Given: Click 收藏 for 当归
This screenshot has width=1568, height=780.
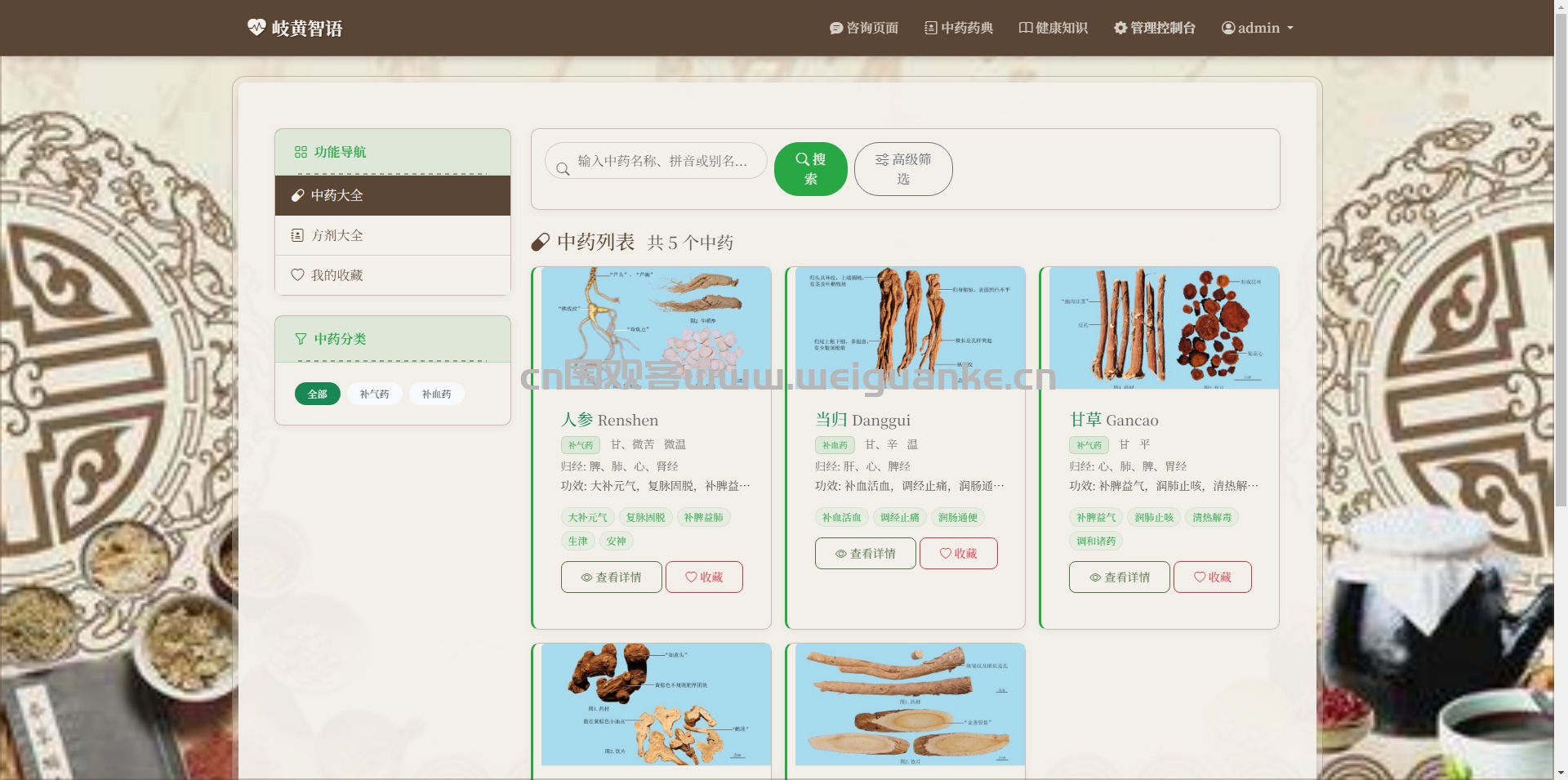Looking at the screenshot, I should pos(958,553).
